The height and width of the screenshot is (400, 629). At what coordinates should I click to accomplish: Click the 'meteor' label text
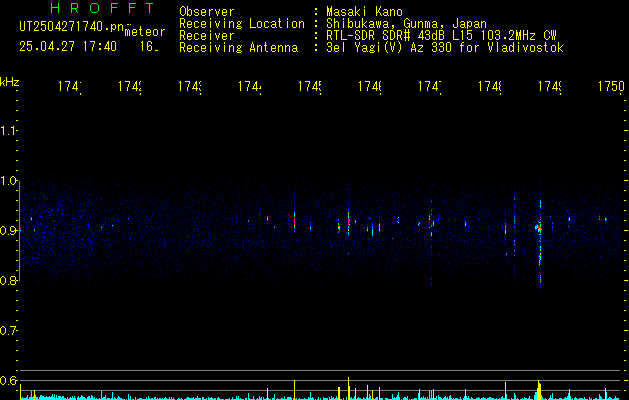click(x=145, y=32)
